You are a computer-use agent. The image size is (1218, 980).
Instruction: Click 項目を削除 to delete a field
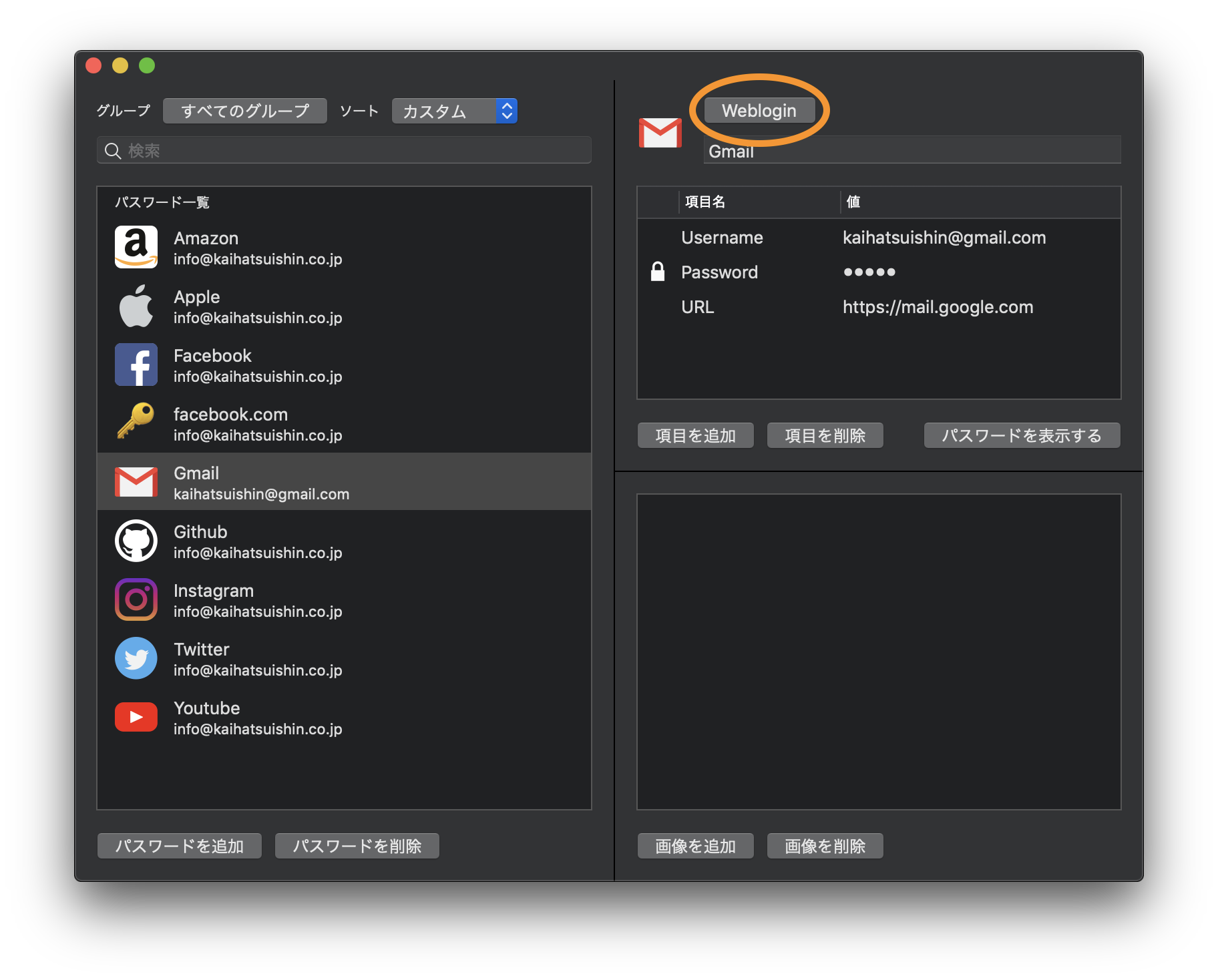tap(825, 436)
